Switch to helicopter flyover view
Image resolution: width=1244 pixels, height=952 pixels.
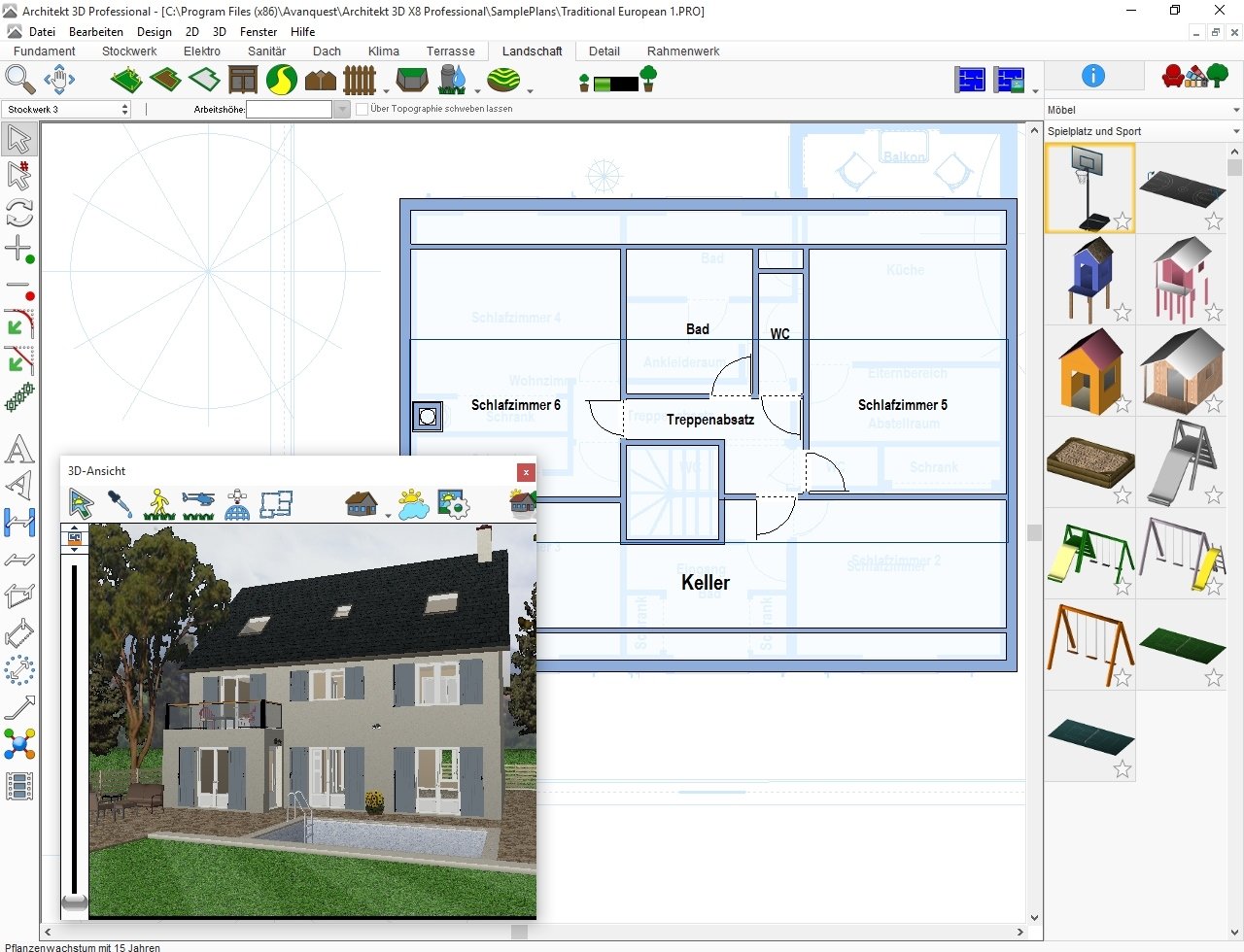(x=198, y=503)
